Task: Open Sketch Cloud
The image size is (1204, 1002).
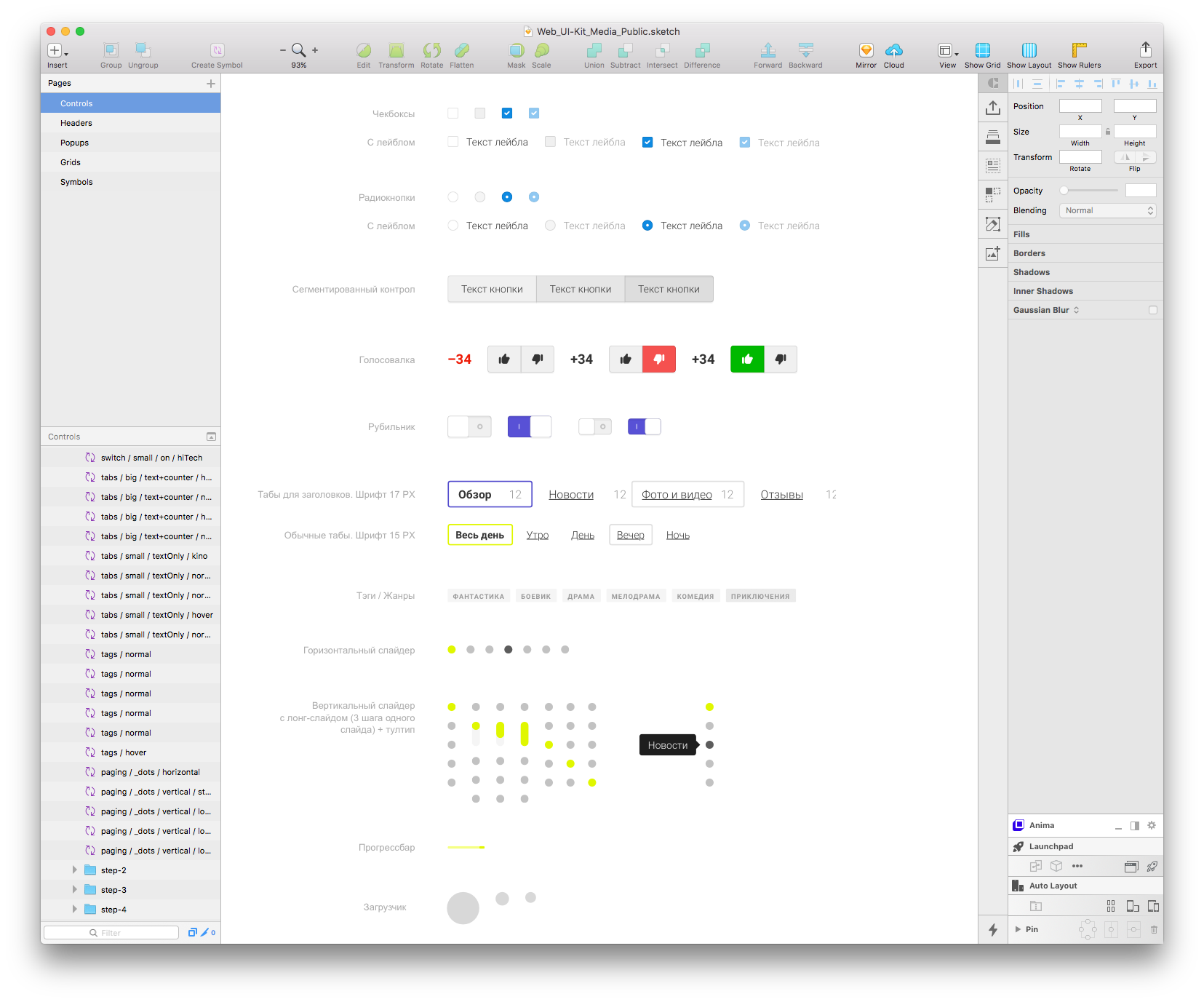Action: [x=893, y=50]
